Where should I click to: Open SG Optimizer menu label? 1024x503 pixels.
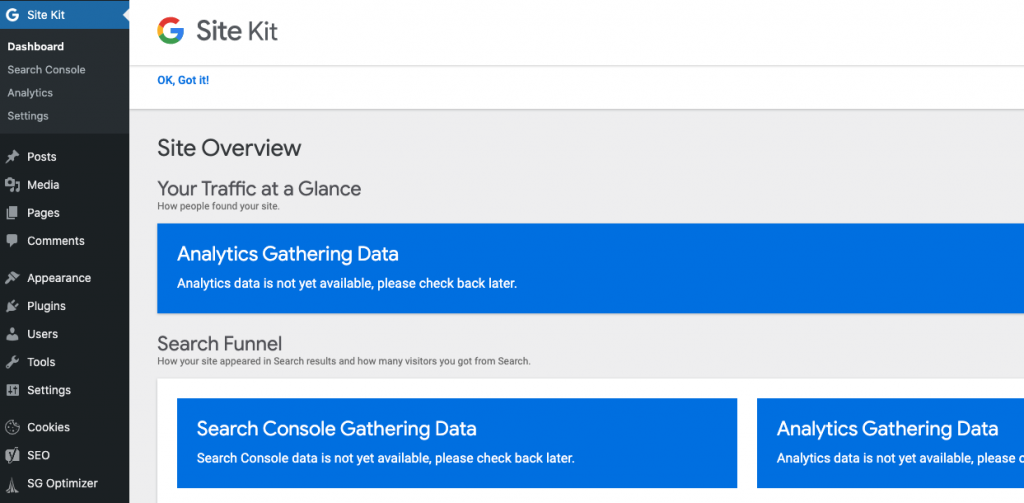[62, 483]
